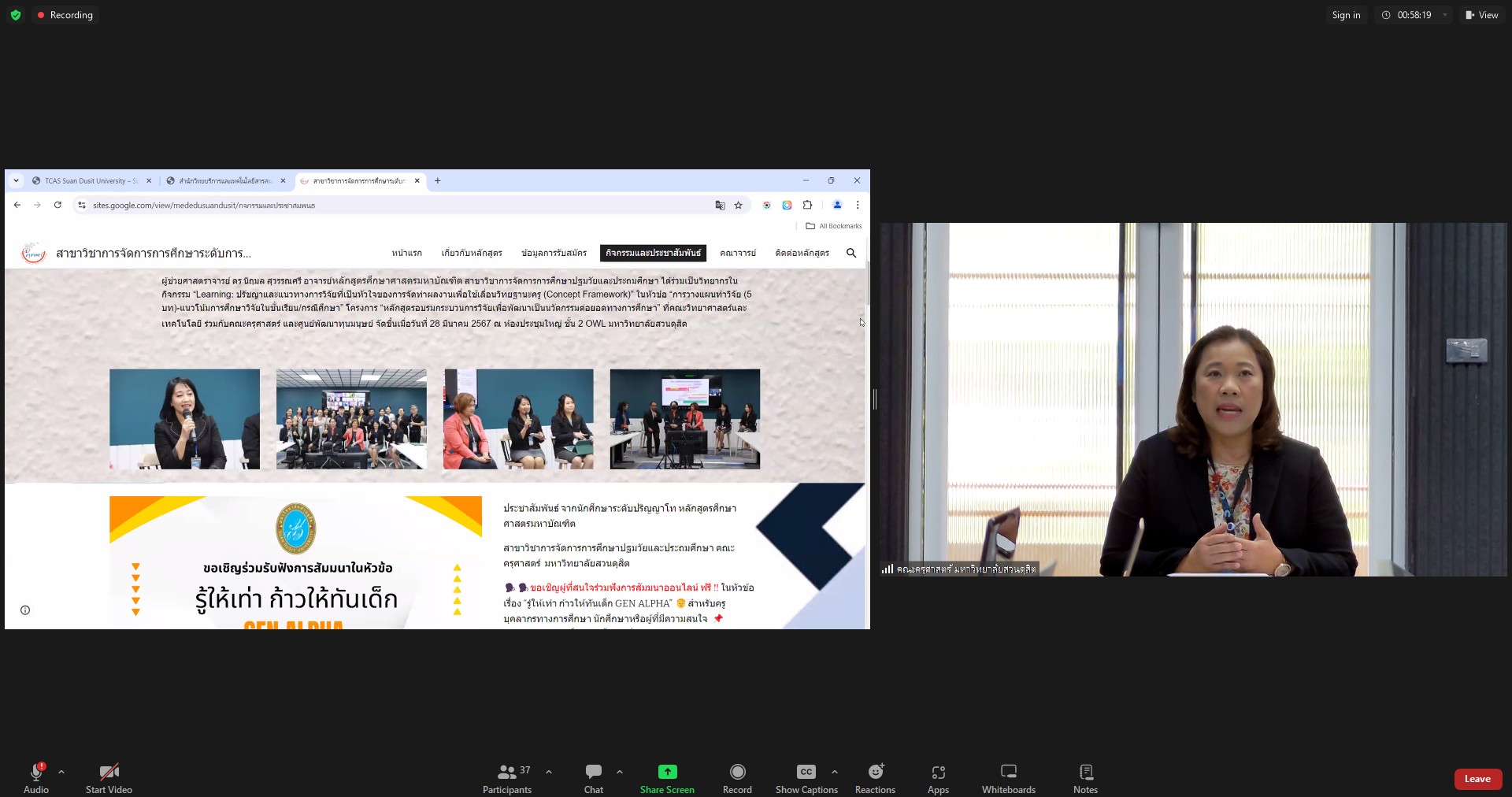Open photo of panel with screen

[685, 419]
